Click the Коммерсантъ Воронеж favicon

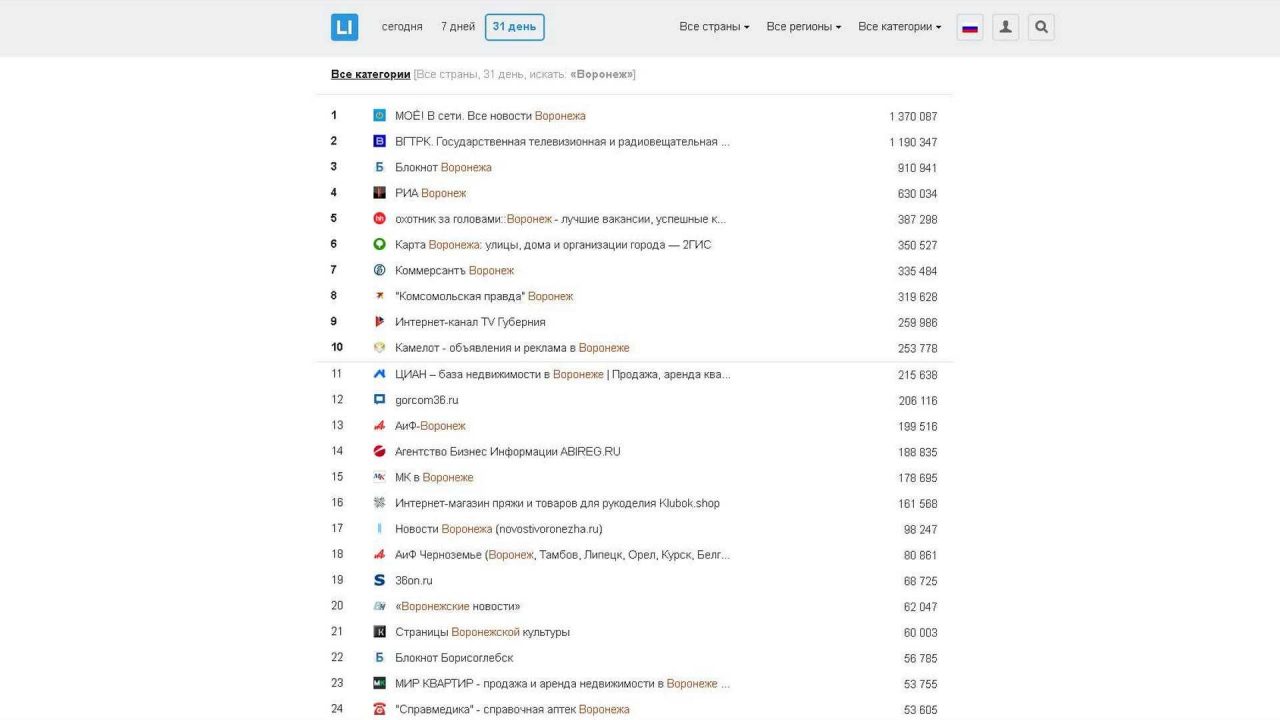(379, 270)
